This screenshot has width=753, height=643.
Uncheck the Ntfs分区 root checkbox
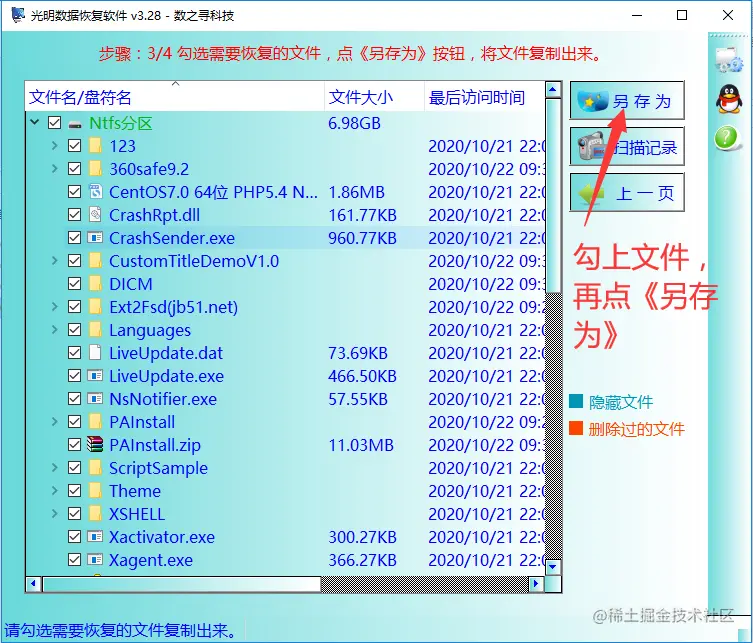tap(54, 123)
